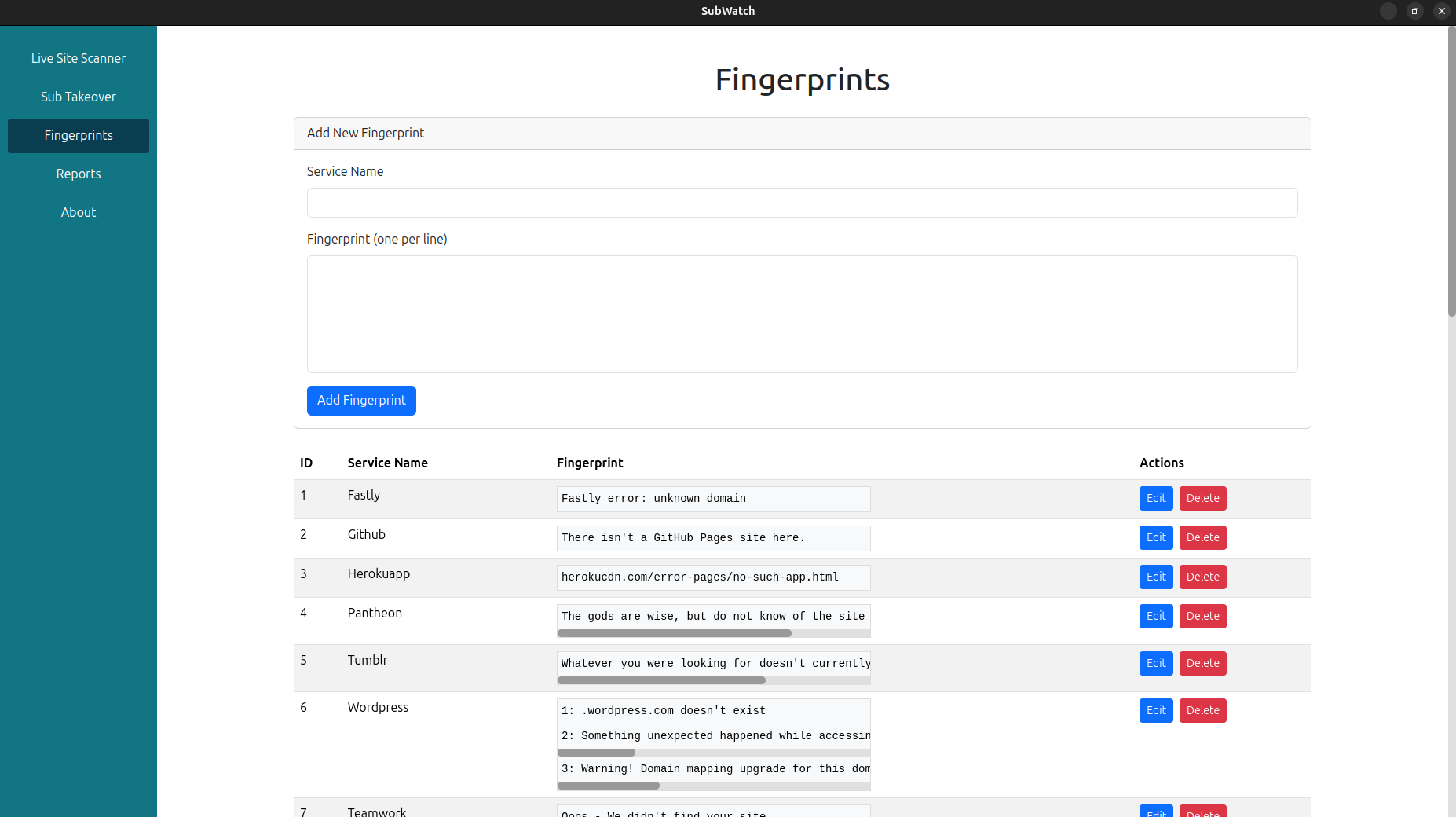Select 'Something unexpected happened' fingerprint line
Image resolution: width=1456 pixels, height=817 pixels.
[x=715, y=735]
